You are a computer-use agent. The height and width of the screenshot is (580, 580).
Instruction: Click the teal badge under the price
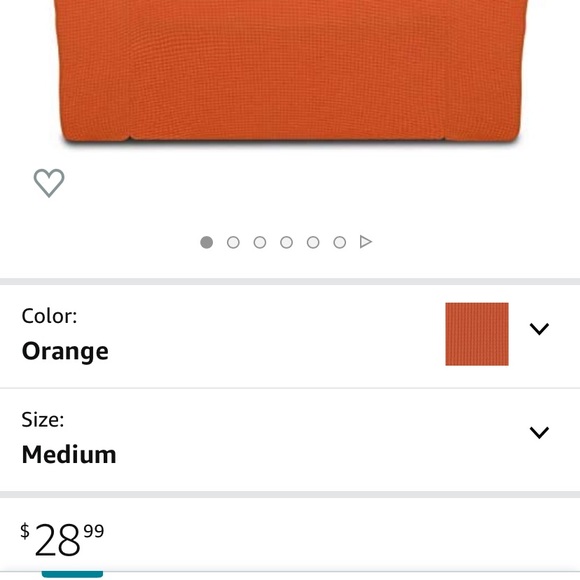[72, 574]
